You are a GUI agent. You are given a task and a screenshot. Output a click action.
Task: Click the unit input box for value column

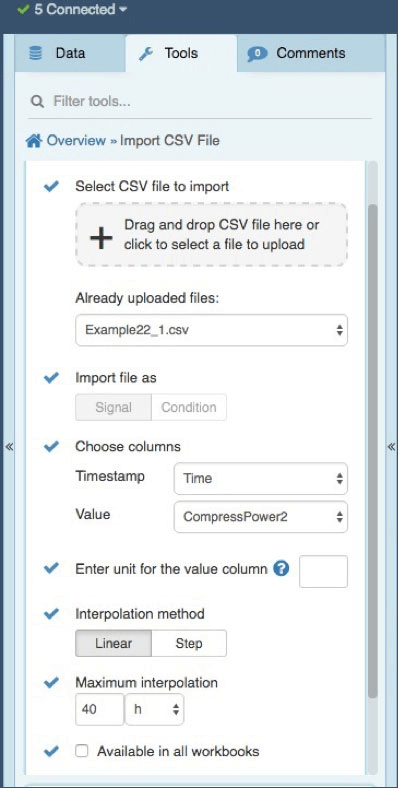pos(323,571)
